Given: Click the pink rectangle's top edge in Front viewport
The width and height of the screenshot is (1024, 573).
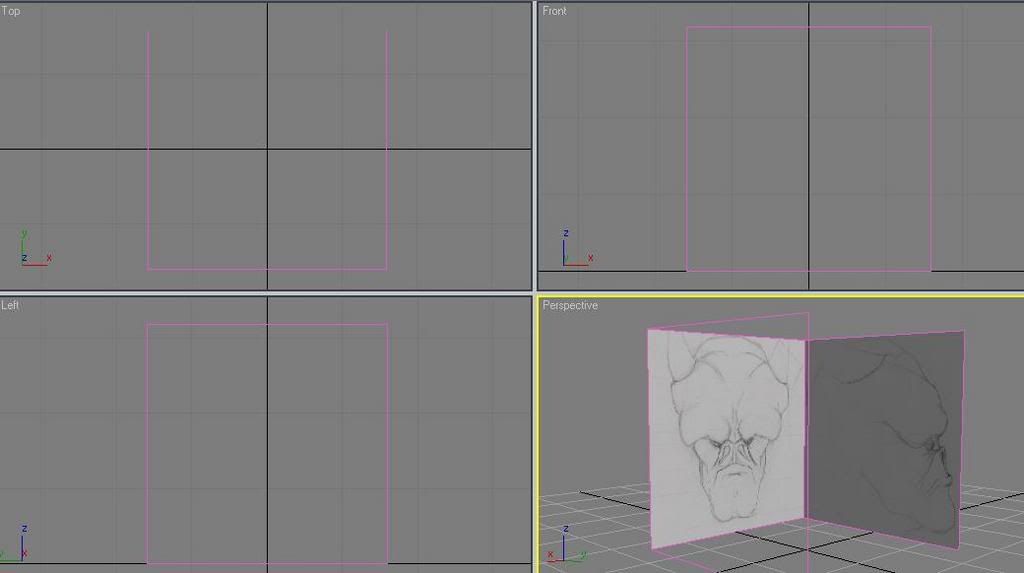Looking at the screenshot, I should [x=808, y=27].
